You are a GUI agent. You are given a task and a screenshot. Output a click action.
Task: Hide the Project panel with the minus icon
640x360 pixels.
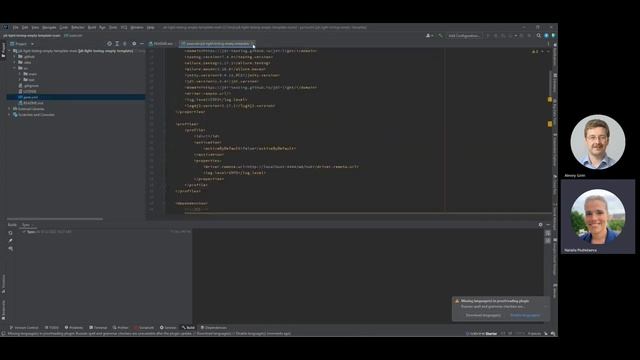click(x=142, y=44)
